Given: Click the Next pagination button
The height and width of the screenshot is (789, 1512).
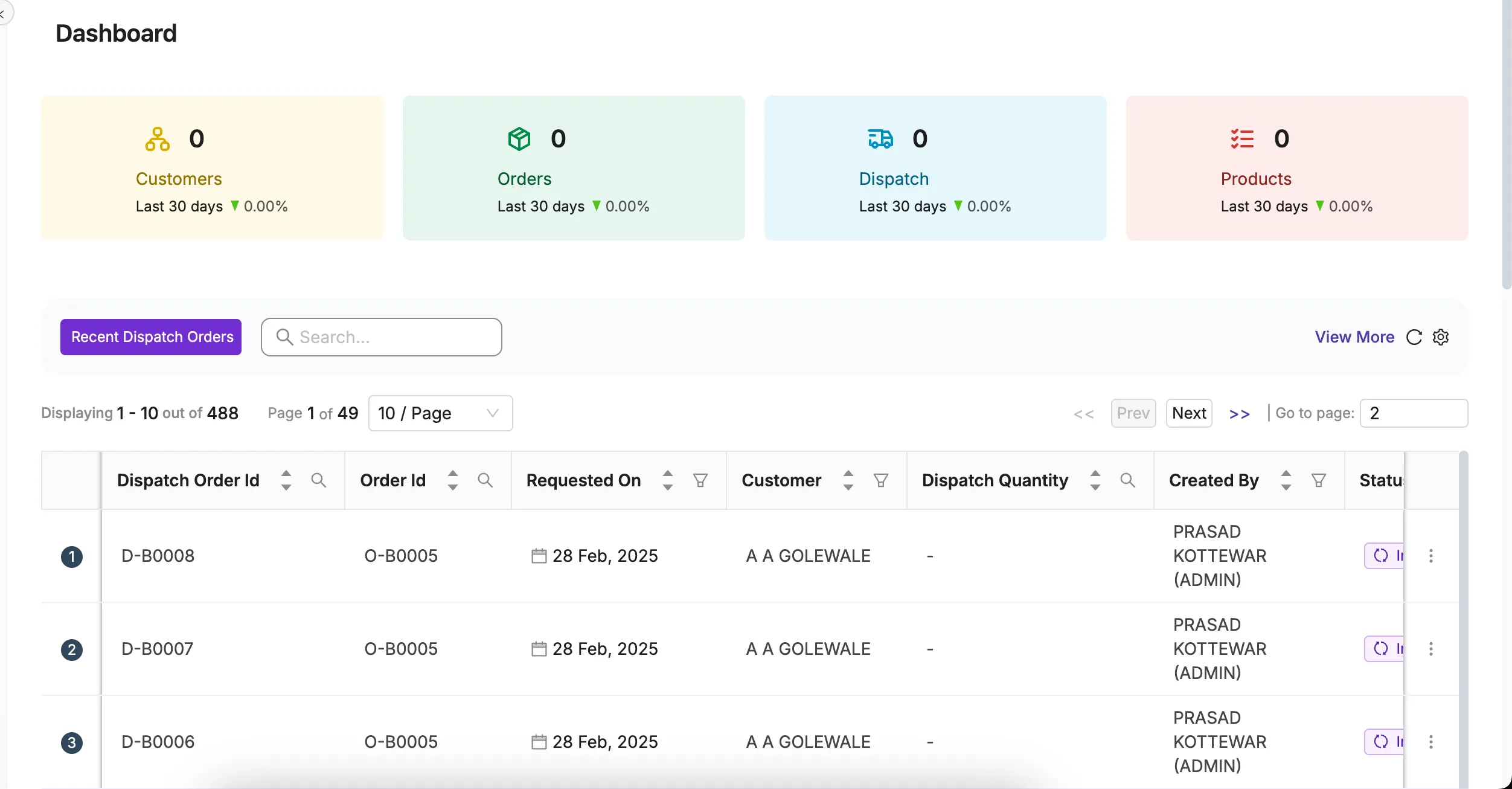Looking at the screenshot, I should 1188,413.
